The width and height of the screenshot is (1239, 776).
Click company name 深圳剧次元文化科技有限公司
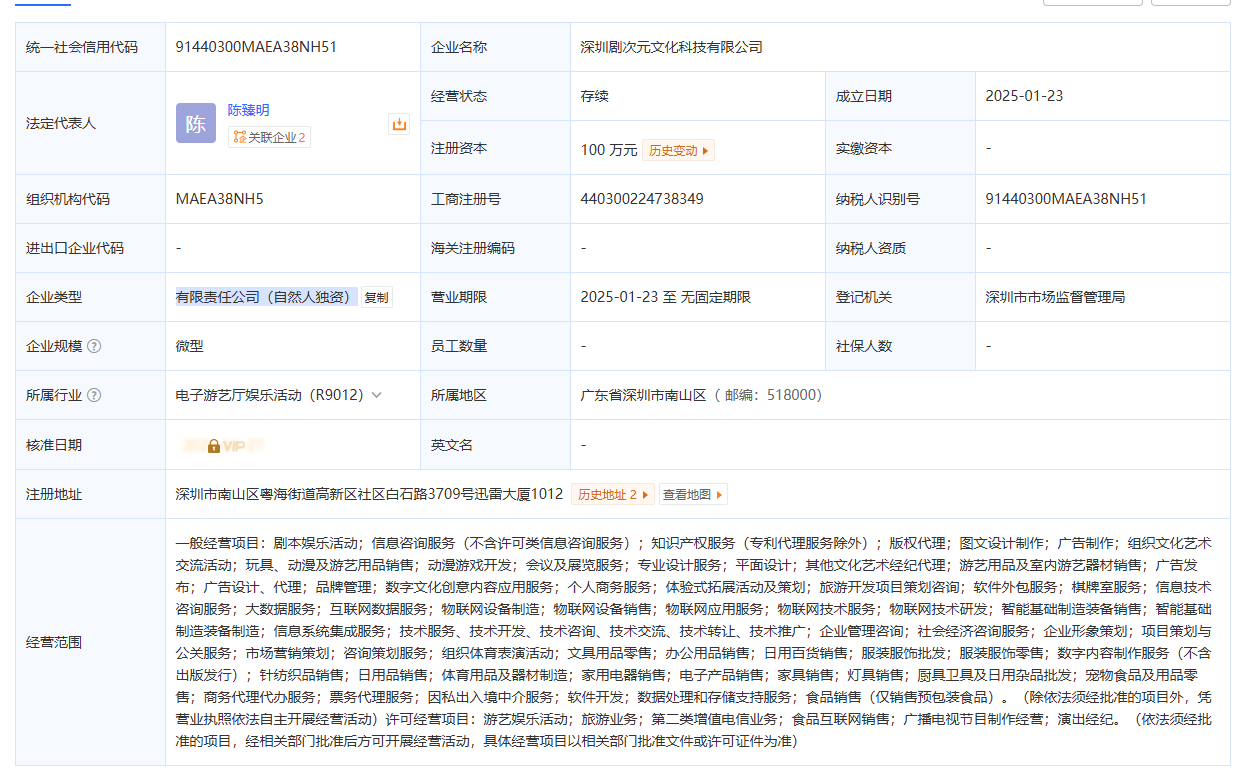point(671,47)
